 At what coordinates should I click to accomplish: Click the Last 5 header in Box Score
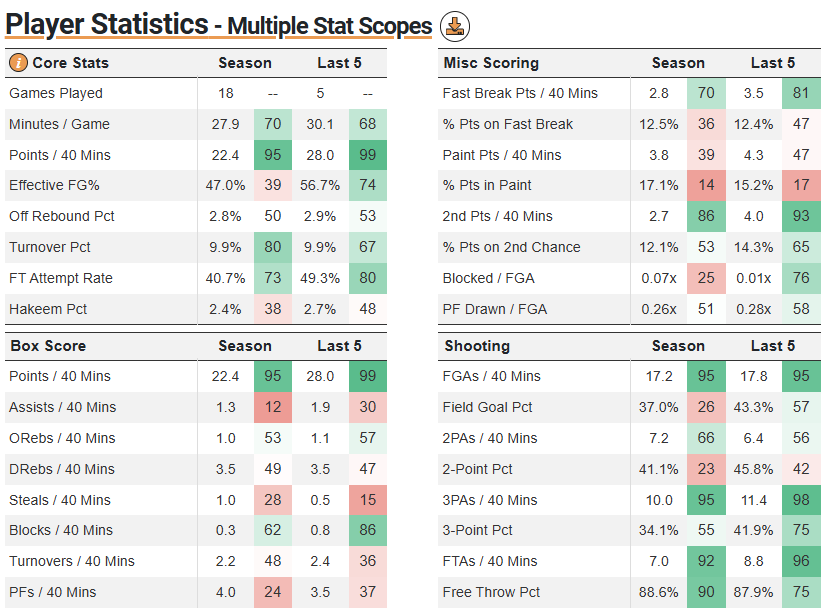coord(340,346)
